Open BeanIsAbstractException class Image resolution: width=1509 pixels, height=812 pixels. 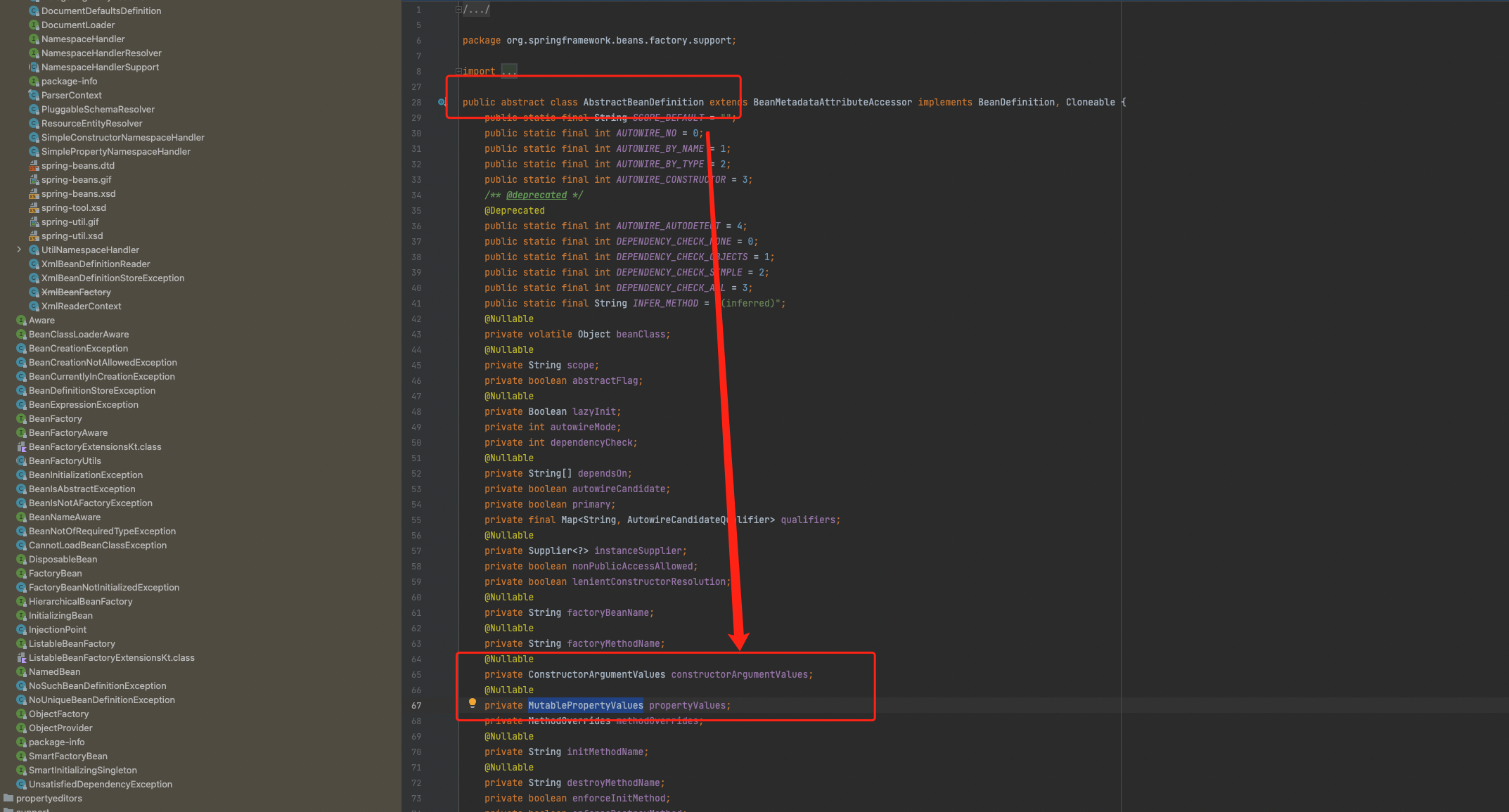(82, 489)
